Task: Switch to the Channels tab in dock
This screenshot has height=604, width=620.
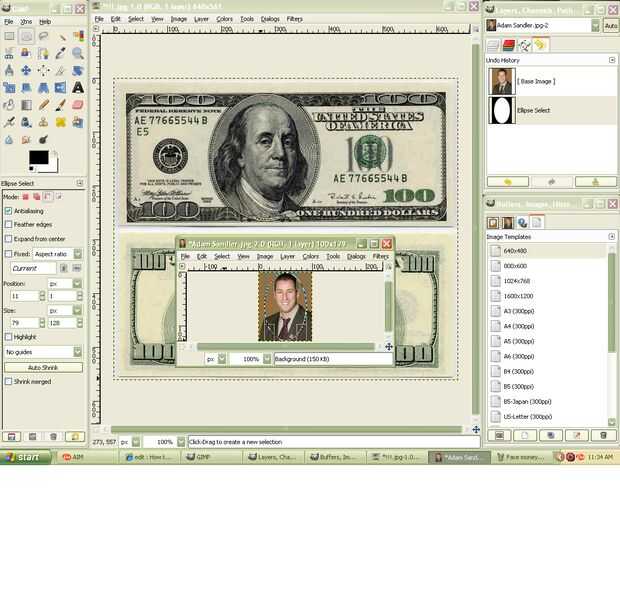Action: 508,45
